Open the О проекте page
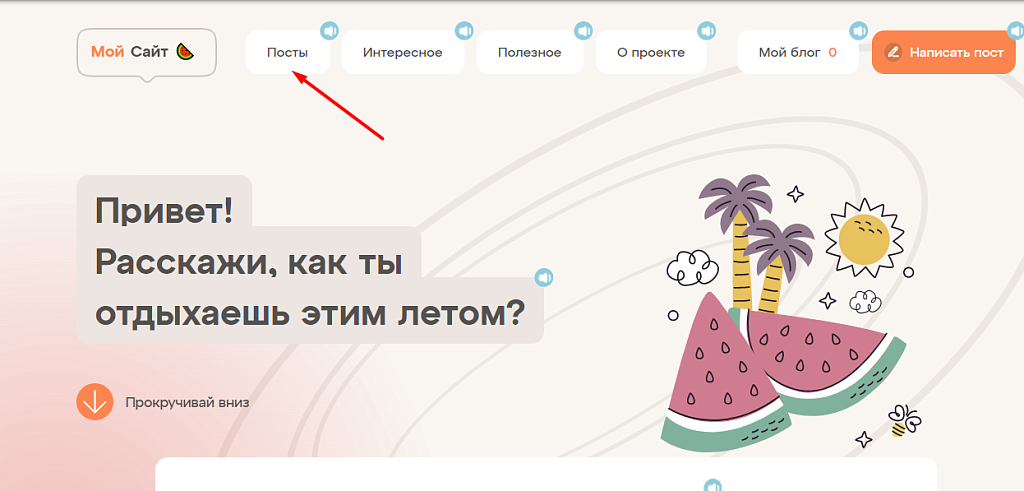 [651, 52]
